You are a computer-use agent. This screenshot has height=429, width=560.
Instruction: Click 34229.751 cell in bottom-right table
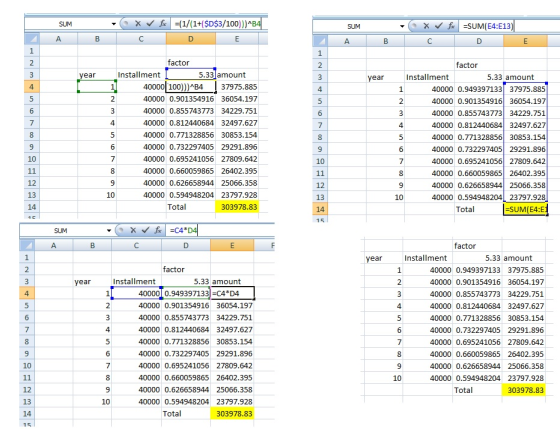pos(524,294)
